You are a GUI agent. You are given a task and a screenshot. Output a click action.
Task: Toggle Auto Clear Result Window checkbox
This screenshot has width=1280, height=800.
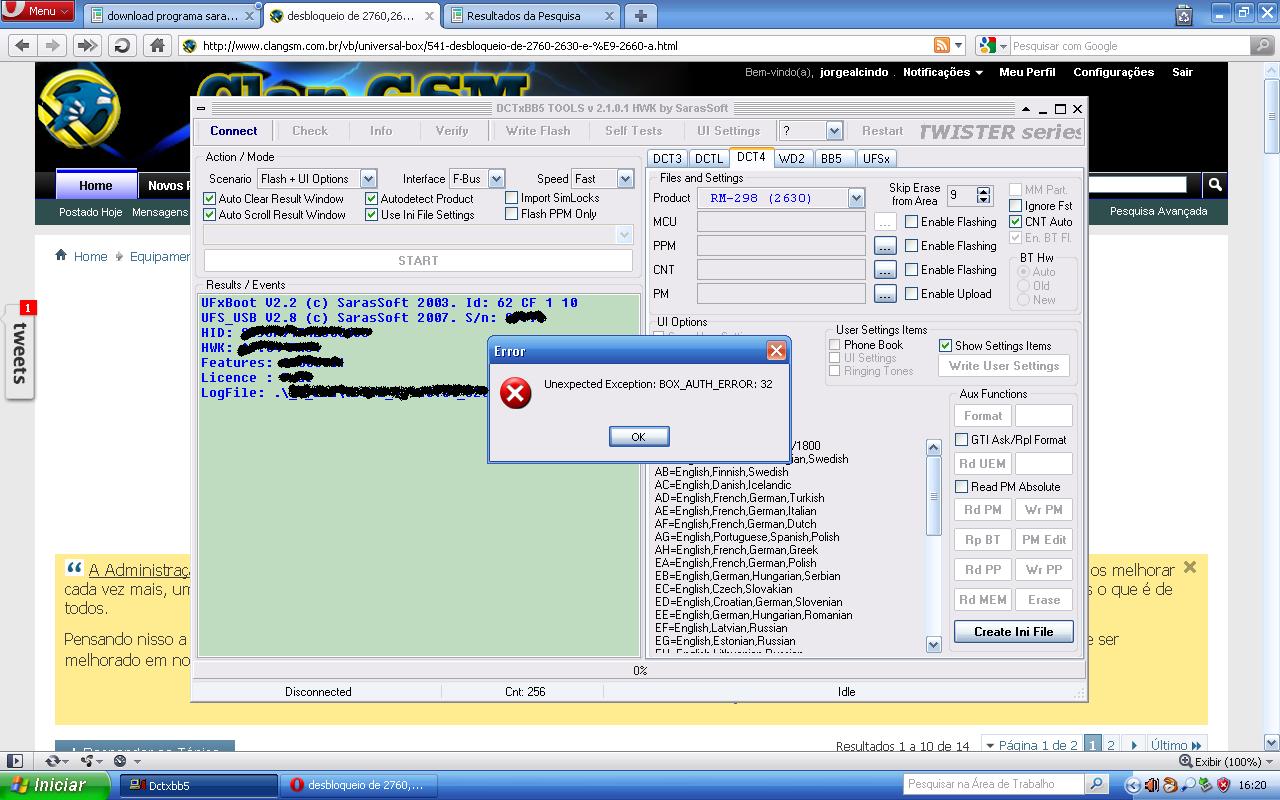(x=210, y=199)
